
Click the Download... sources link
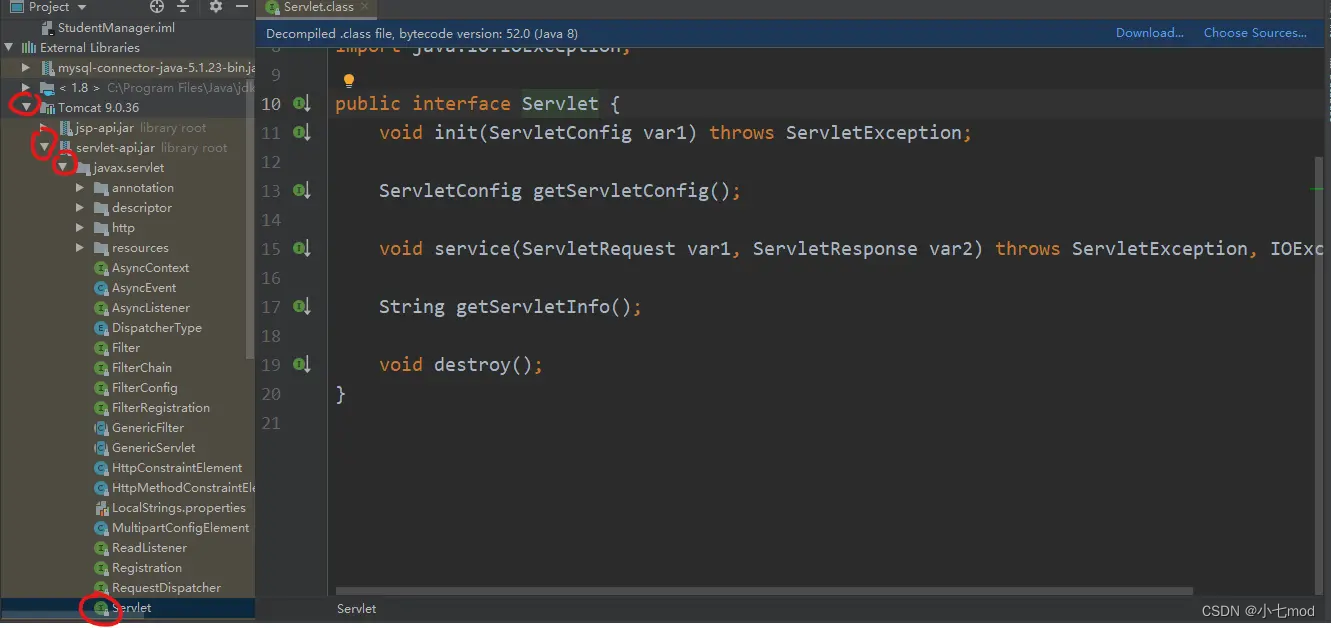pyautogui.click(x=1150, y=33)
